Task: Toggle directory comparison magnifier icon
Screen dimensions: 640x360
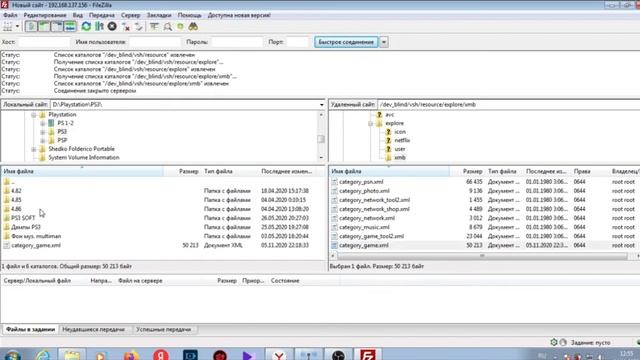Action: tap(167, 27)
